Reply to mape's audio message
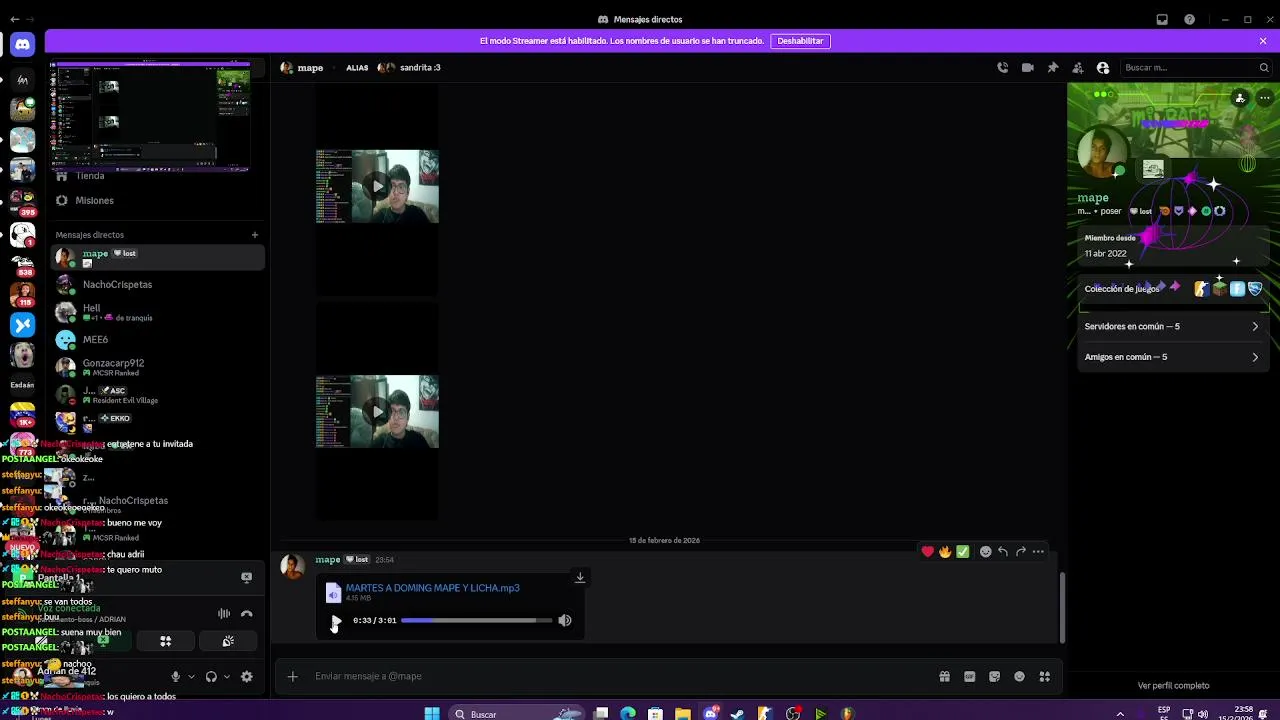This screenshot has height=720, width=1280. point(1003,552)
